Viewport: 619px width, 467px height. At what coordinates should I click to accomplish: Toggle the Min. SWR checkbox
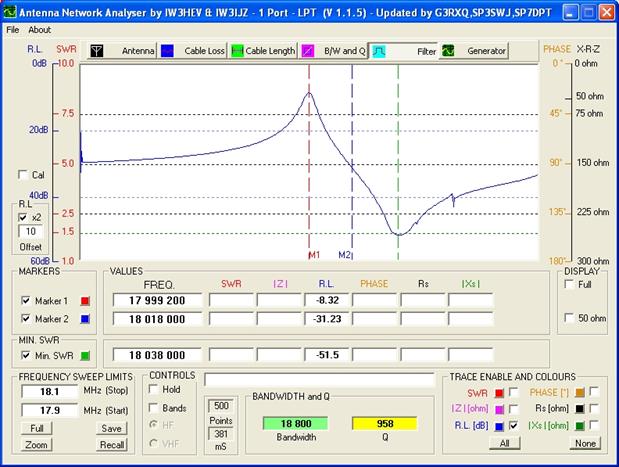coord(26,355)
